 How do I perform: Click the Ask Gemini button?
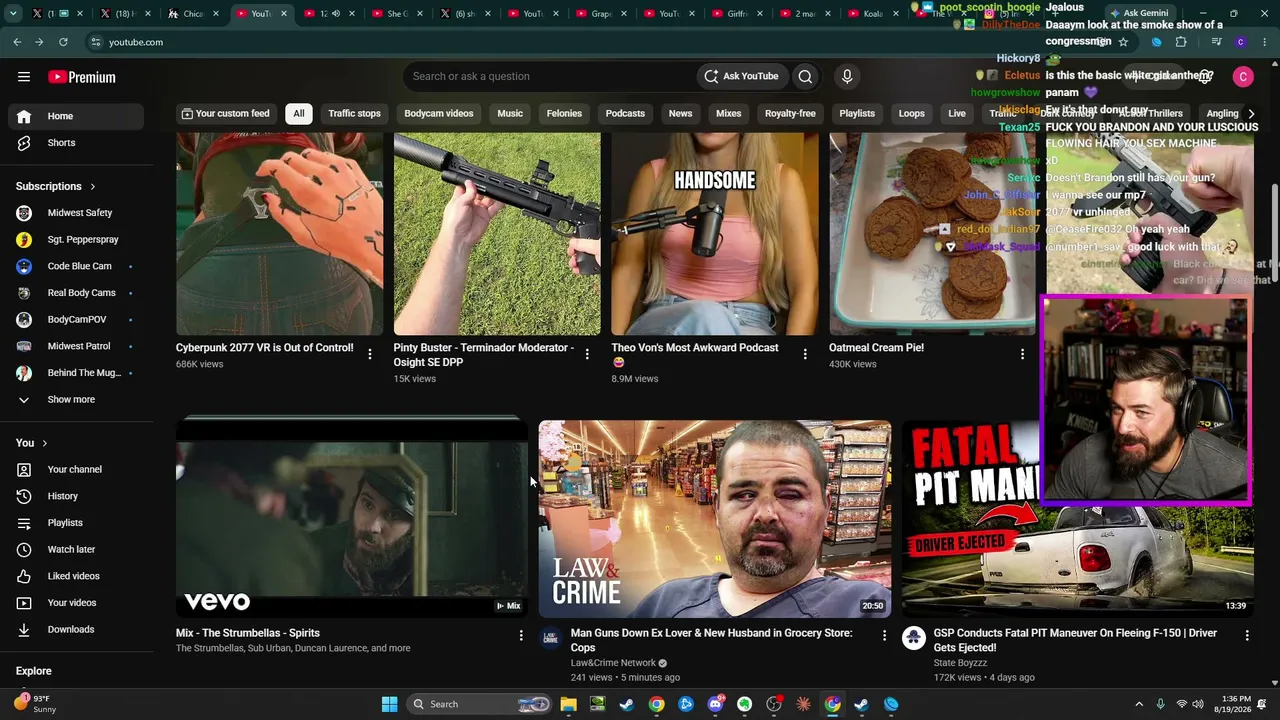[x=1138, y=14]
